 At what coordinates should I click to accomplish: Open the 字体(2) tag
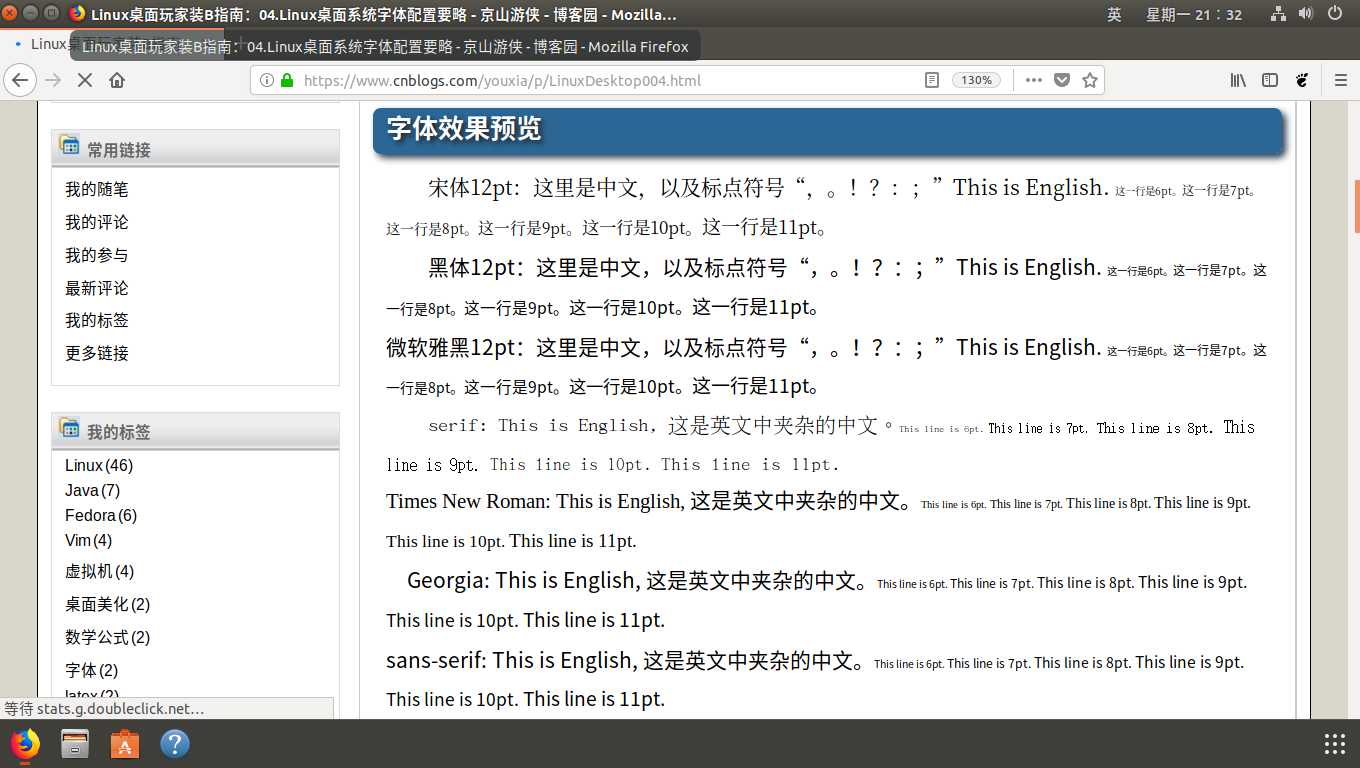pos(92,670)
